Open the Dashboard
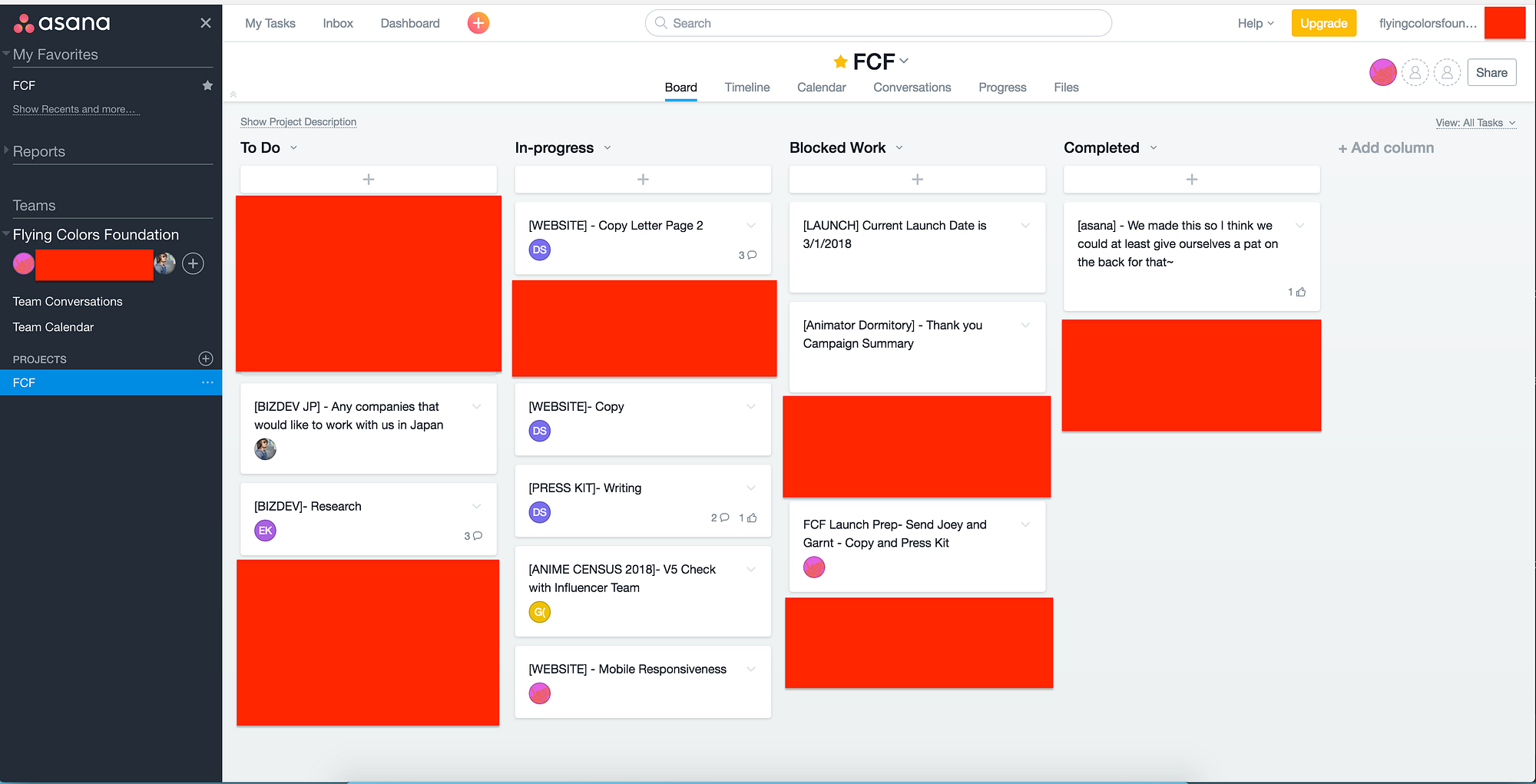 [410, 23]
